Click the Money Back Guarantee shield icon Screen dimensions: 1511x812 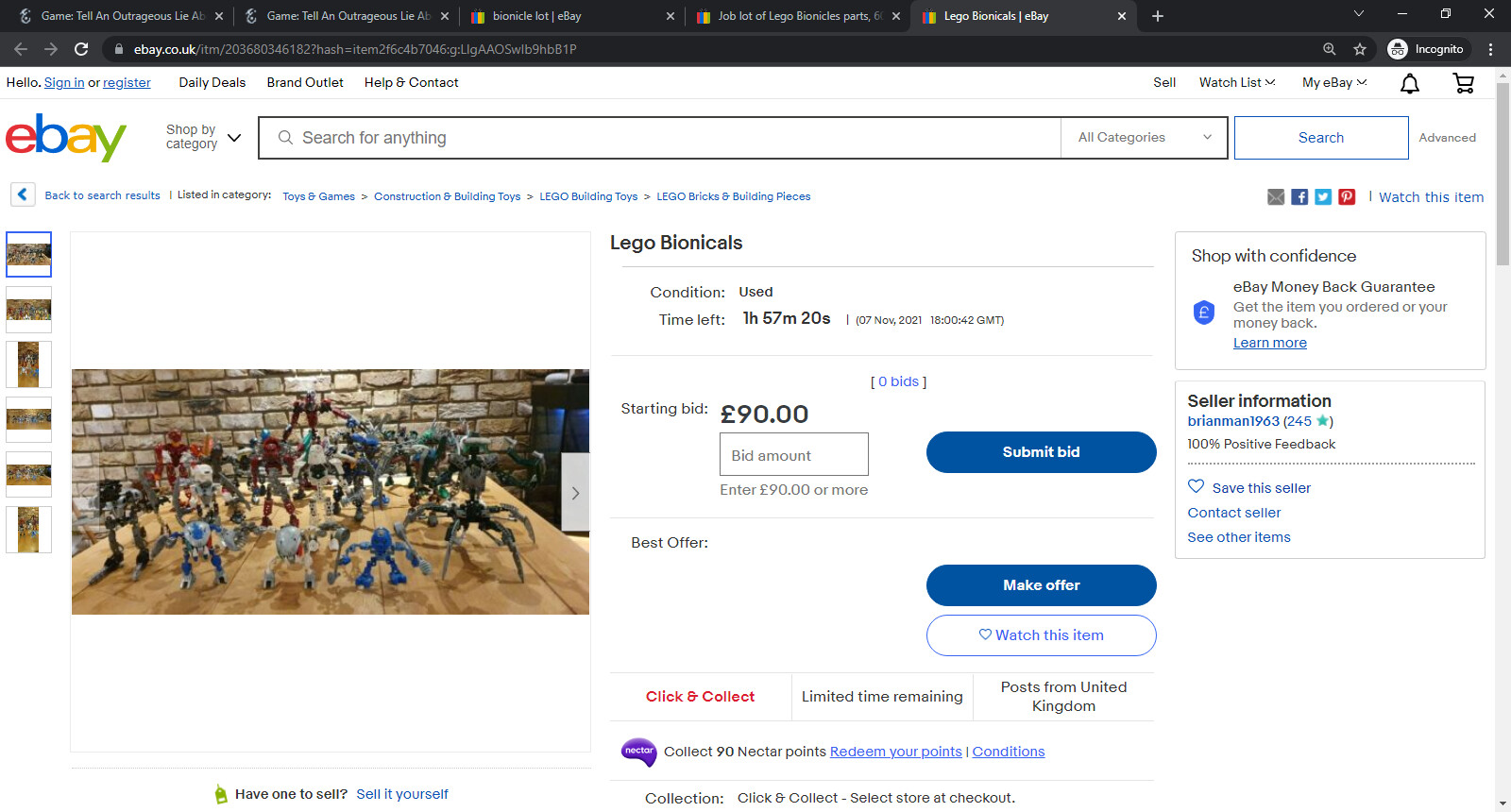tap(1204, 313)
